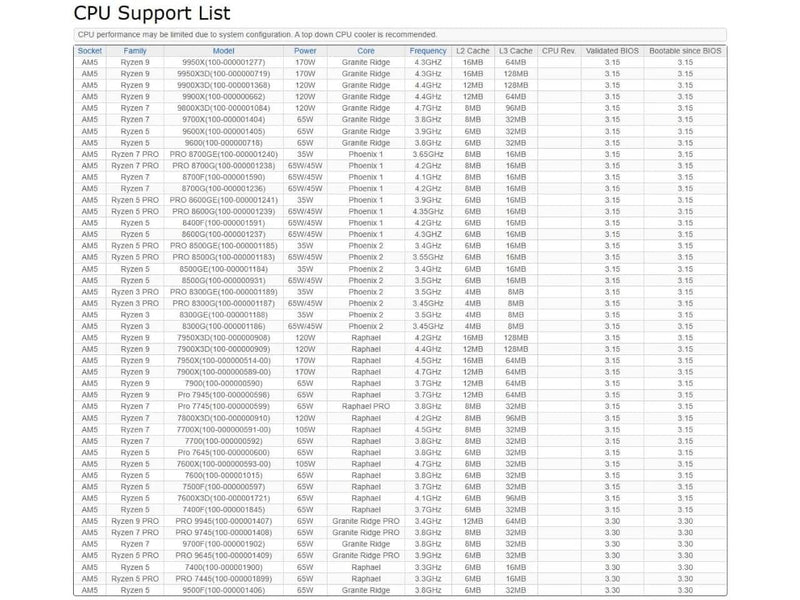This screenshot has height=600, width=800.
Task: Select the 7800X3D(100-000000910) model cell
Action: point(223,418)
